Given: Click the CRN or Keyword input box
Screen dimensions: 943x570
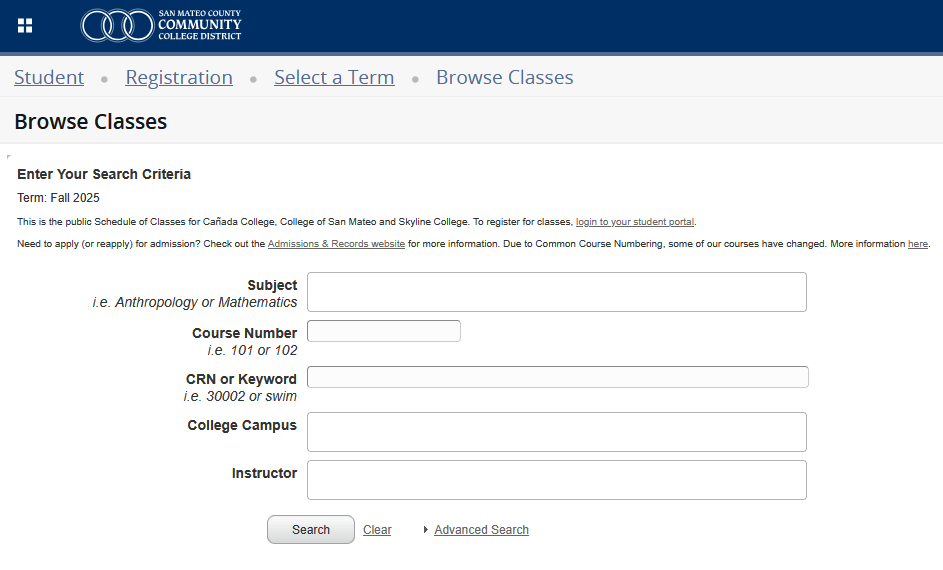Looking at the screenshot, I should [558, 377].
